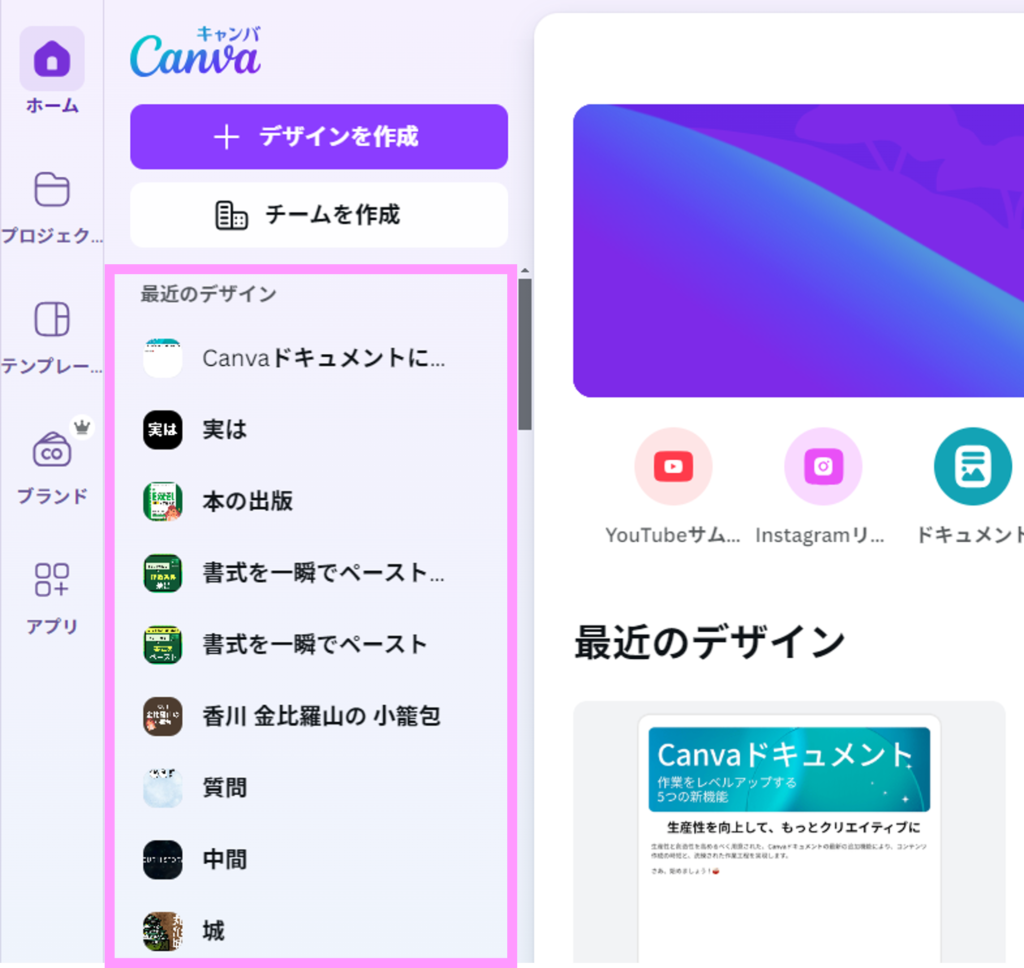The image size is (1024, 968).
Task: Open the Apps icon in sidebar
Action: coord(52,579)
